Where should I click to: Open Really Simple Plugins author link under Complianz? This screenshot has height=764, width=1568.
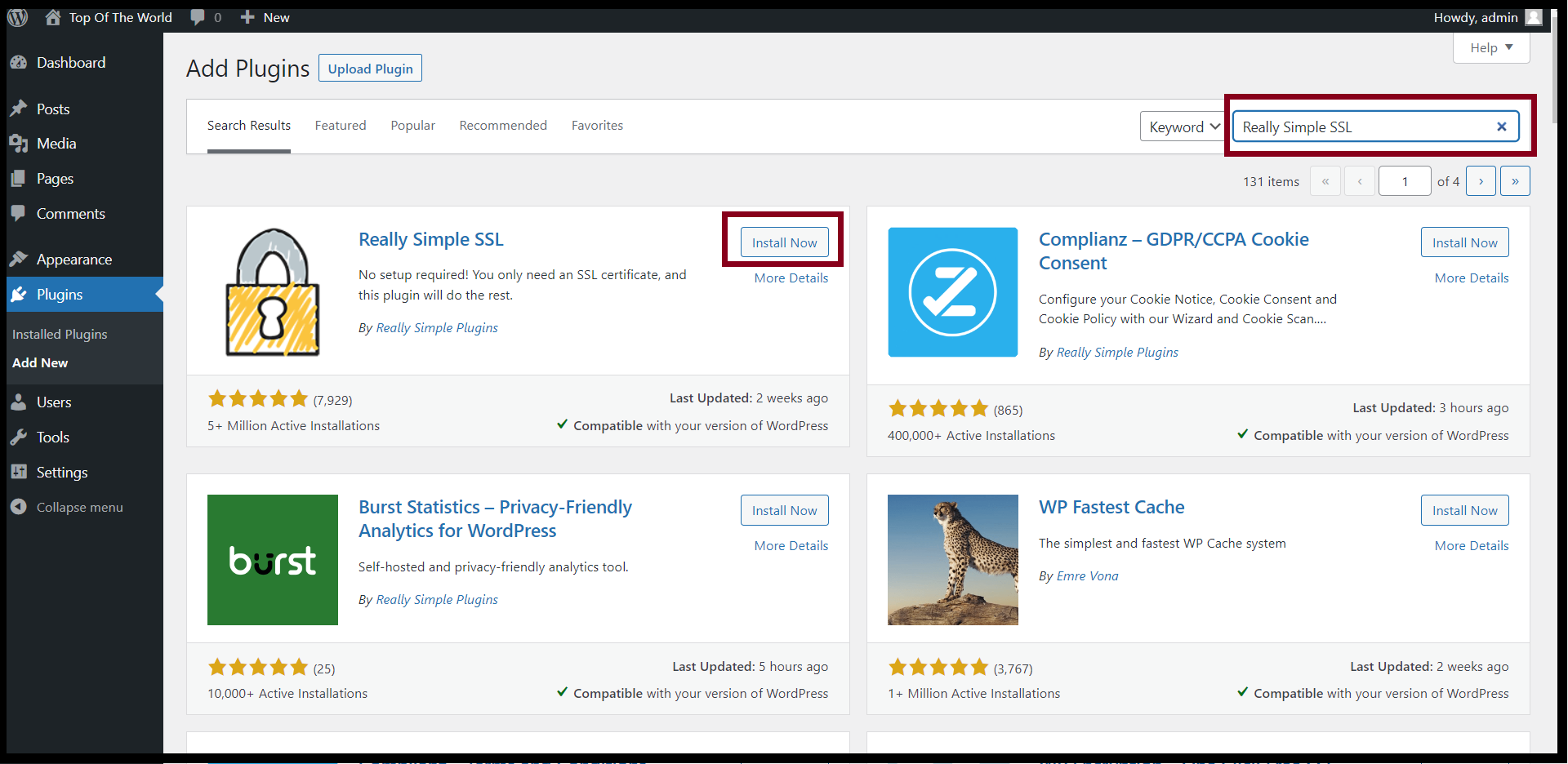1117,353
